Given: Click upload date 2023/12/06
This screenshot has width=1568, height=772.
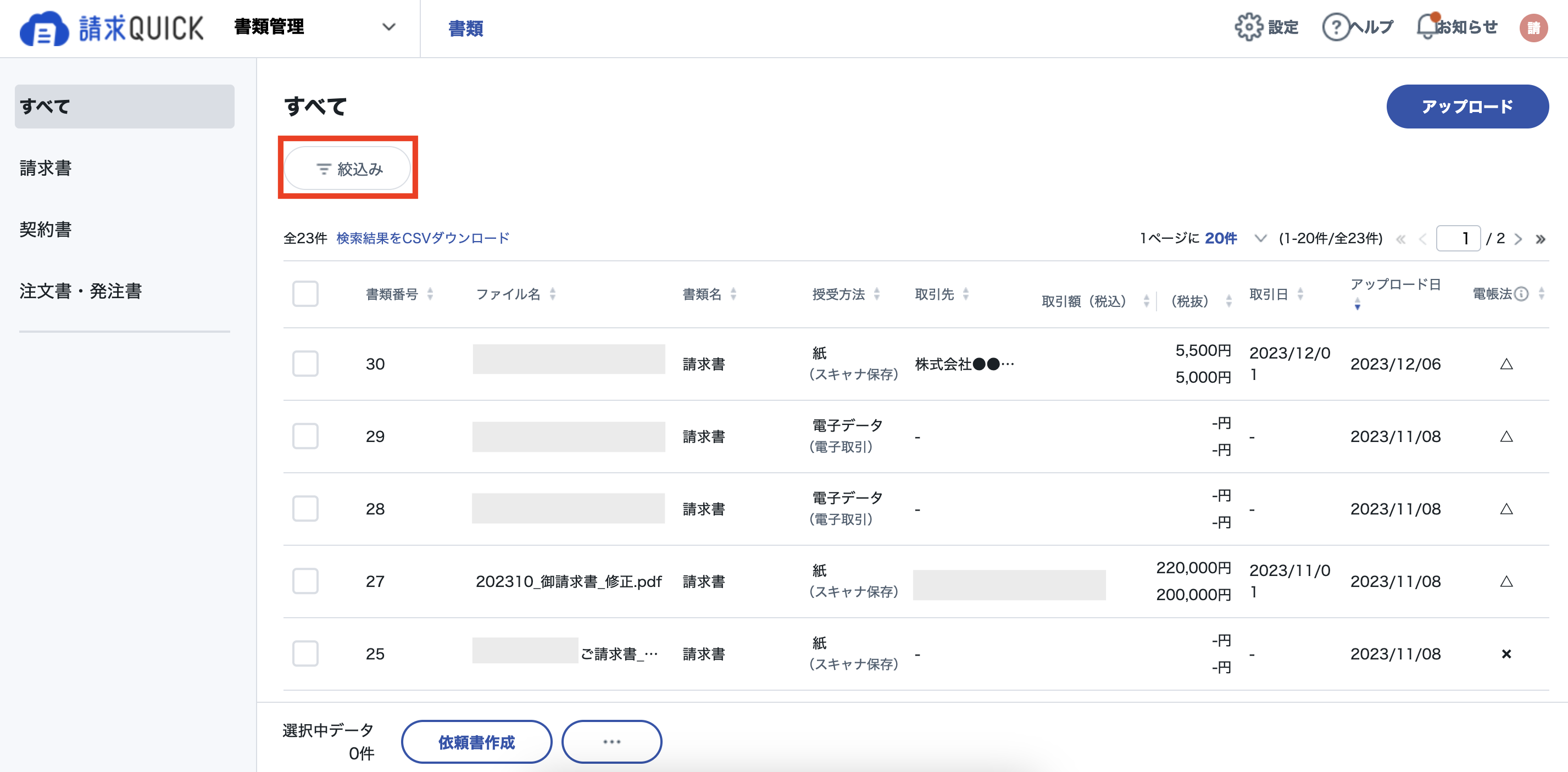Looking at the screenshot, I should 1395,365.
